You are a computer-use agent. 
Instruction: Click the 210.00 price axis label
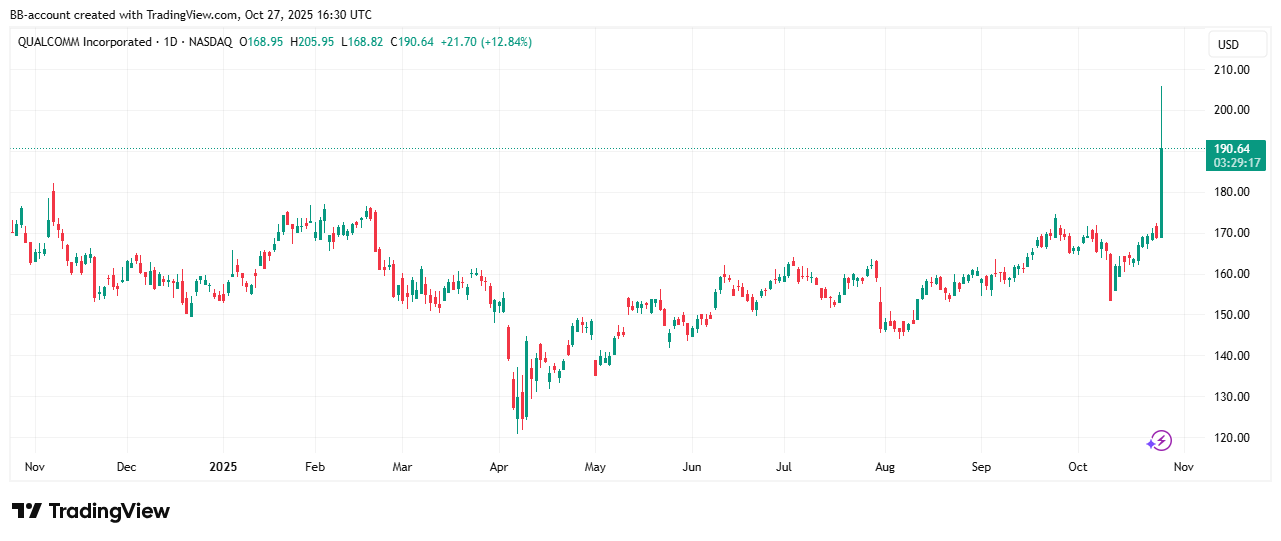[x=1232, y=70]
